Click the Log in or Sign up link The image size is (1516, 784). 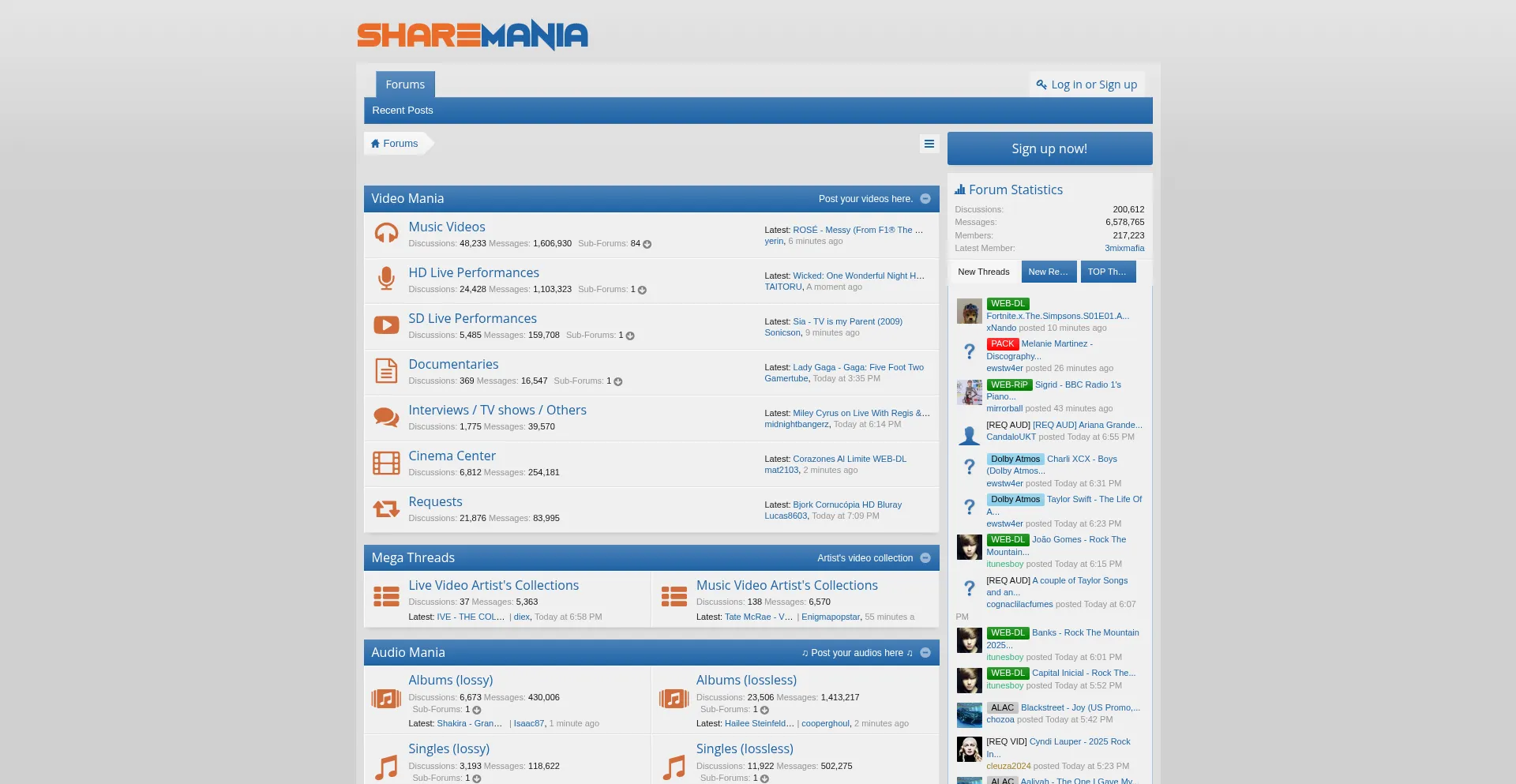coord(1087,84)
